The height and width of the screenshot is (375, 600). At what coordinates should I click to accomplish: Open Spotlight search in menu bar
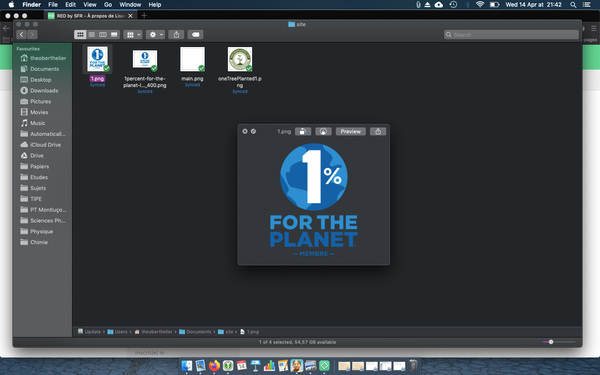[573, 5]
